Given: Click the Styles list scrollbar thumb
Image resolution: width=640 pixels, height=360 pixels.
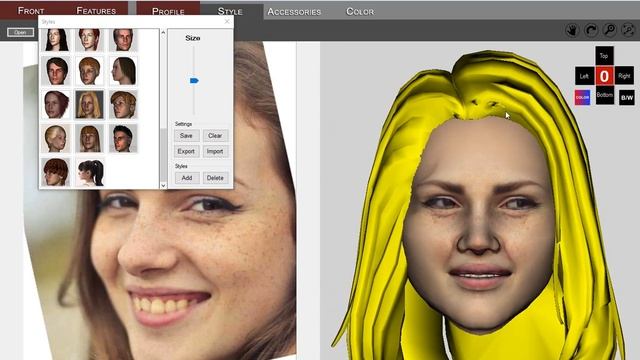Looking at the screenshot, I should (x=163, y=154).
